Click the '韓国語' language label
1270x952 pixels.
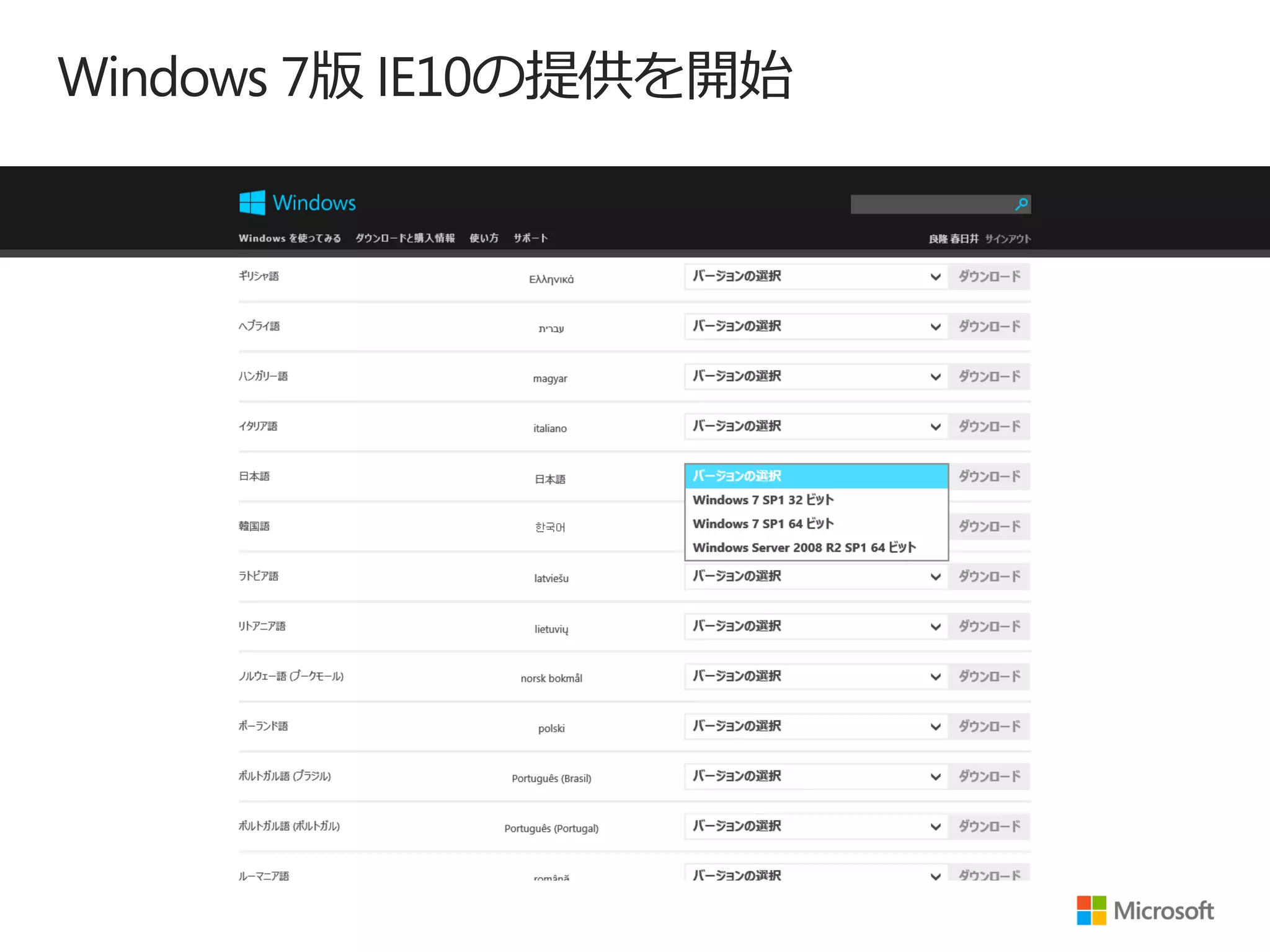[254, 526]
